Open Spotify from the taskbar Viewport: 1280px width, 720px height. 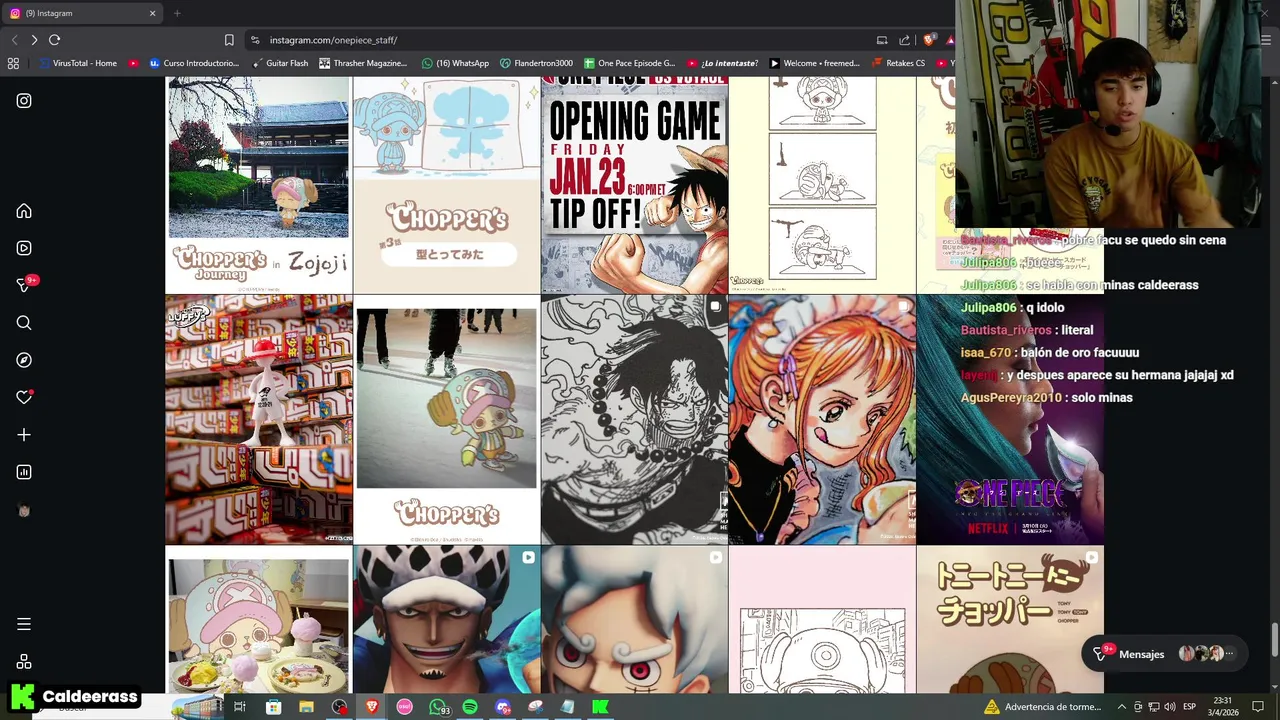click(470, 707)
